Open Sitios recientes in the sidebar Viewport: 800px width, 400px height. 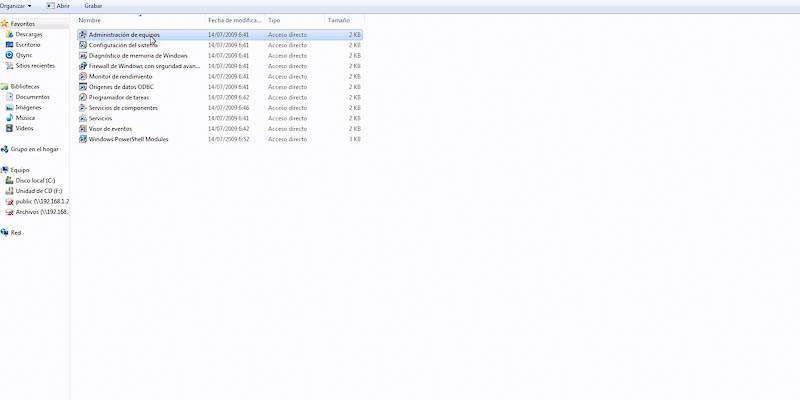[35, 66]
